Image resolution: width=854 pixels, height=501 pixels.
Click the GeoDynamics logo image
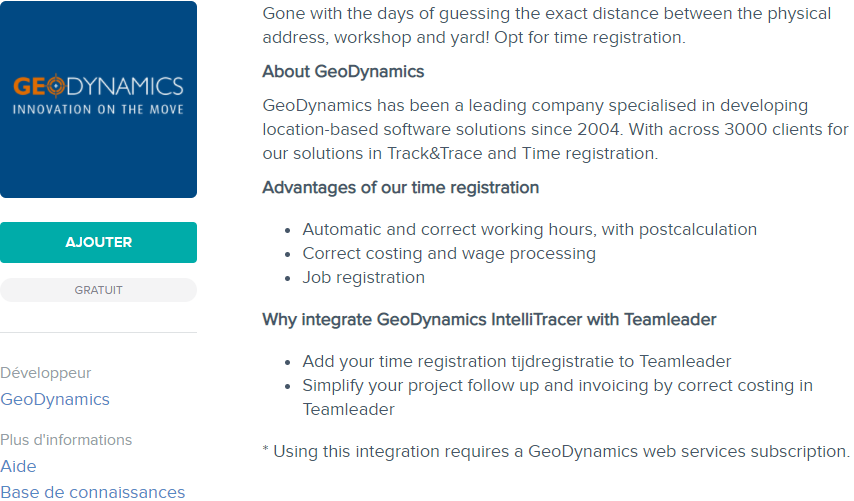98,99
